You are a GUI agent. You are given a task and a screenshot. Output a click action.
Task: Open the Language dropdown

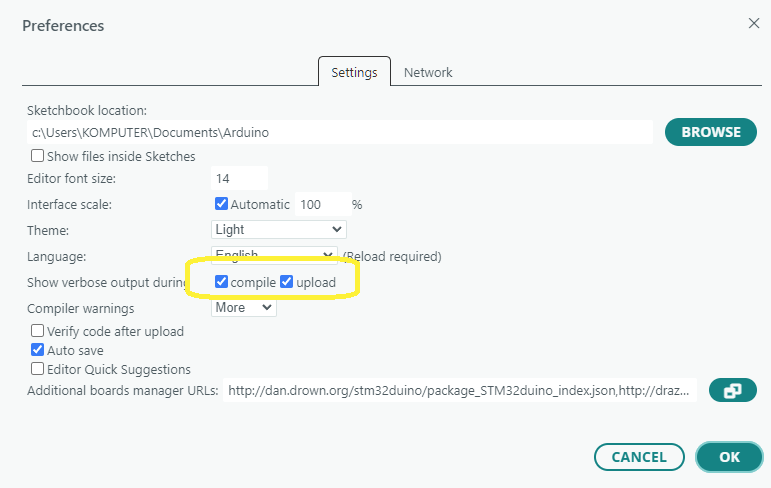[274, 255]
